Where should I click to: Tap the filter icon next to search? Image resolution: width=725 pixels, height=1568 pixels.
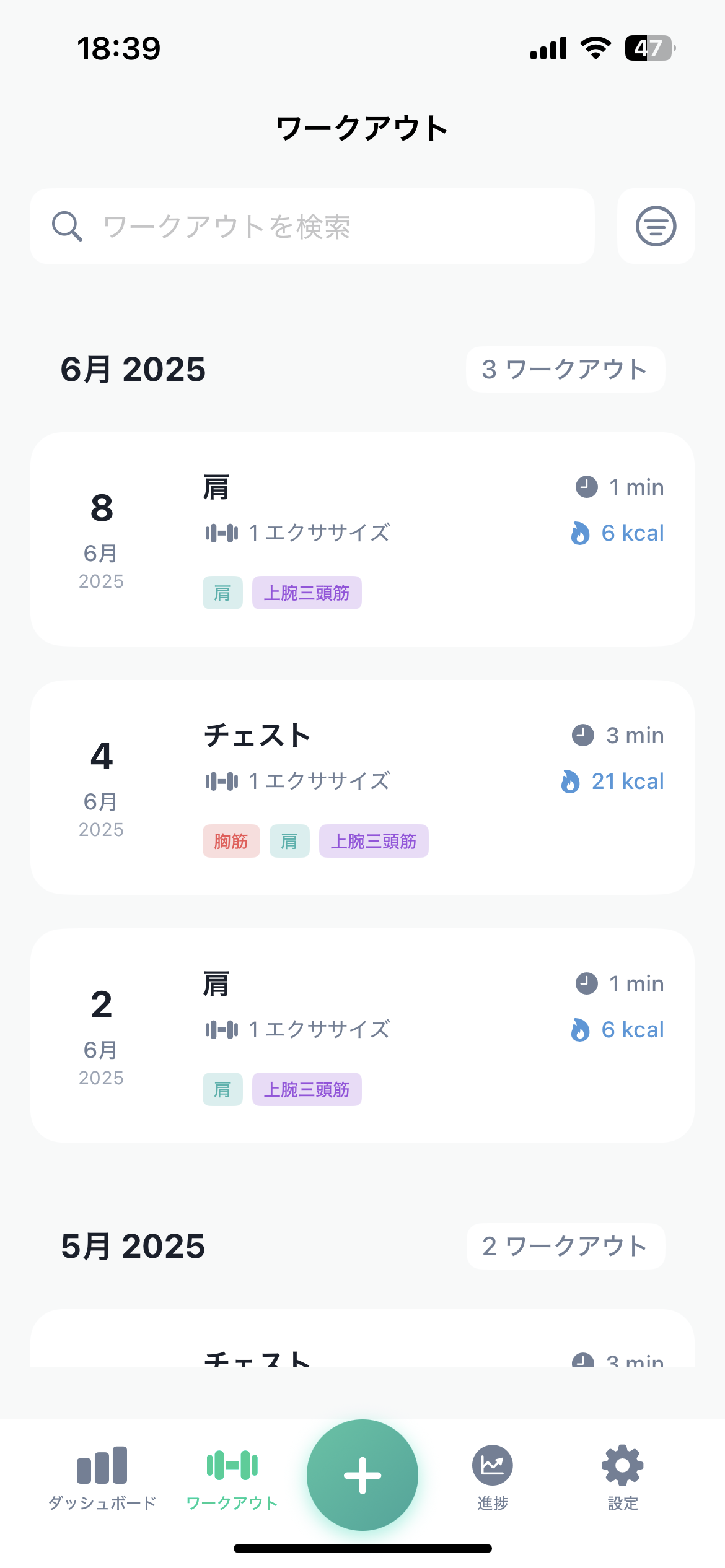pos(656,226)
